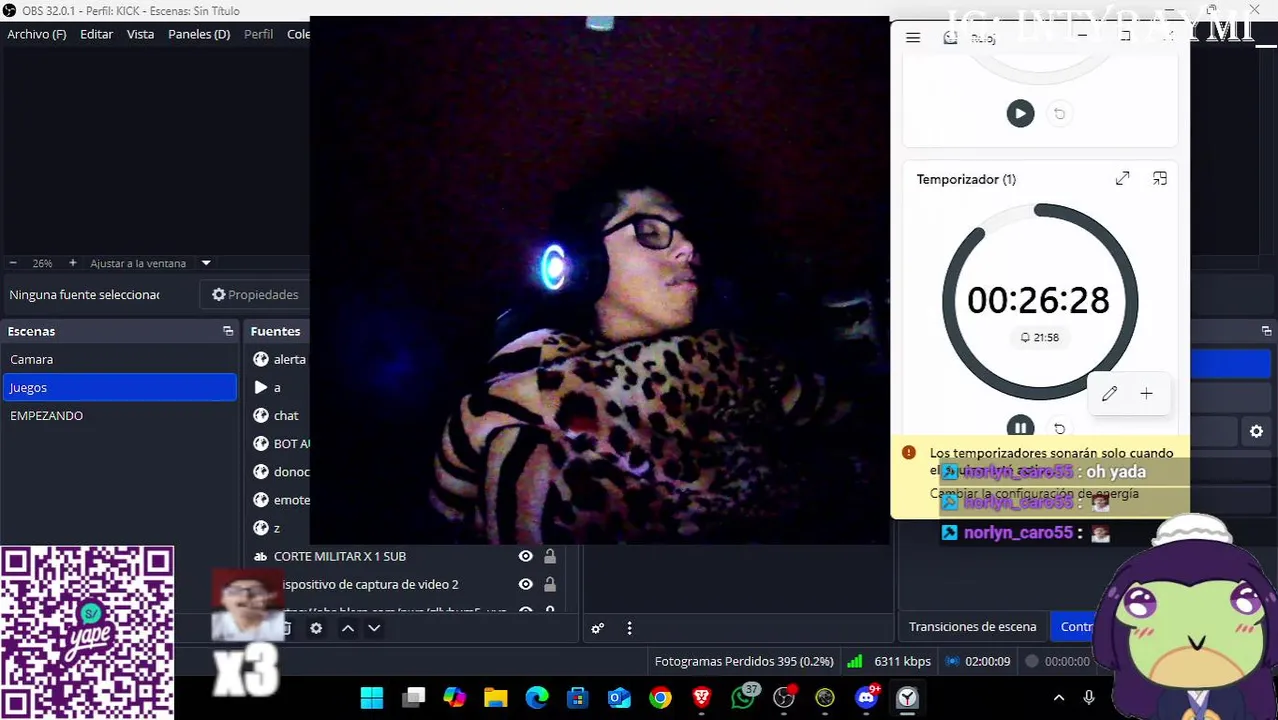Open Microsoft Edge from taskbar
The height and width of the screenshot is (720, 1278).
click(537, 697)
